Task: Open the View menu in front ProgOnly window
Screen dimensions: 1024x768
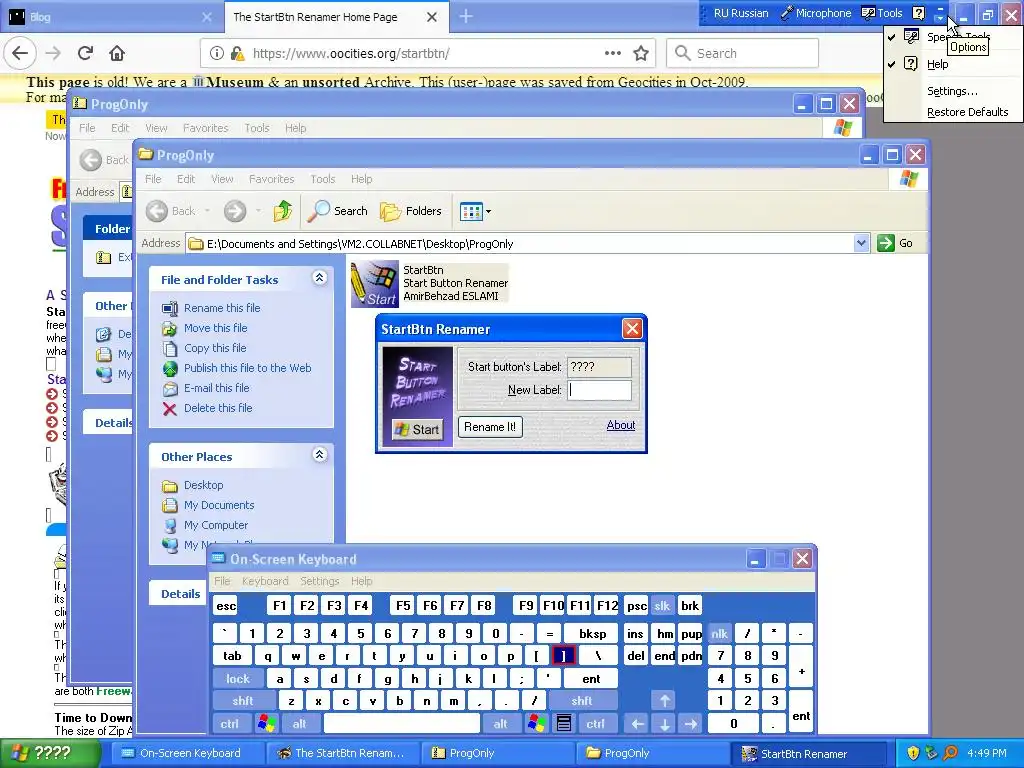Action: 222,179
